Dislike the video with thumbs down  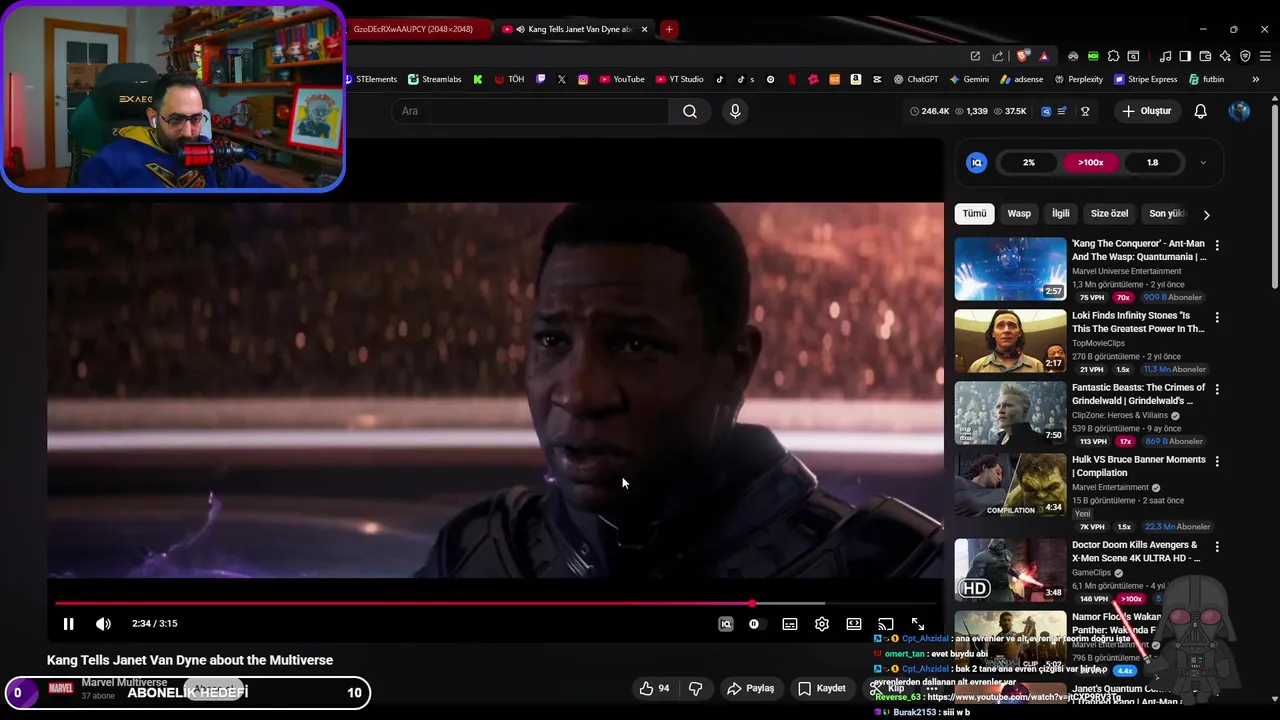(696, 688)
